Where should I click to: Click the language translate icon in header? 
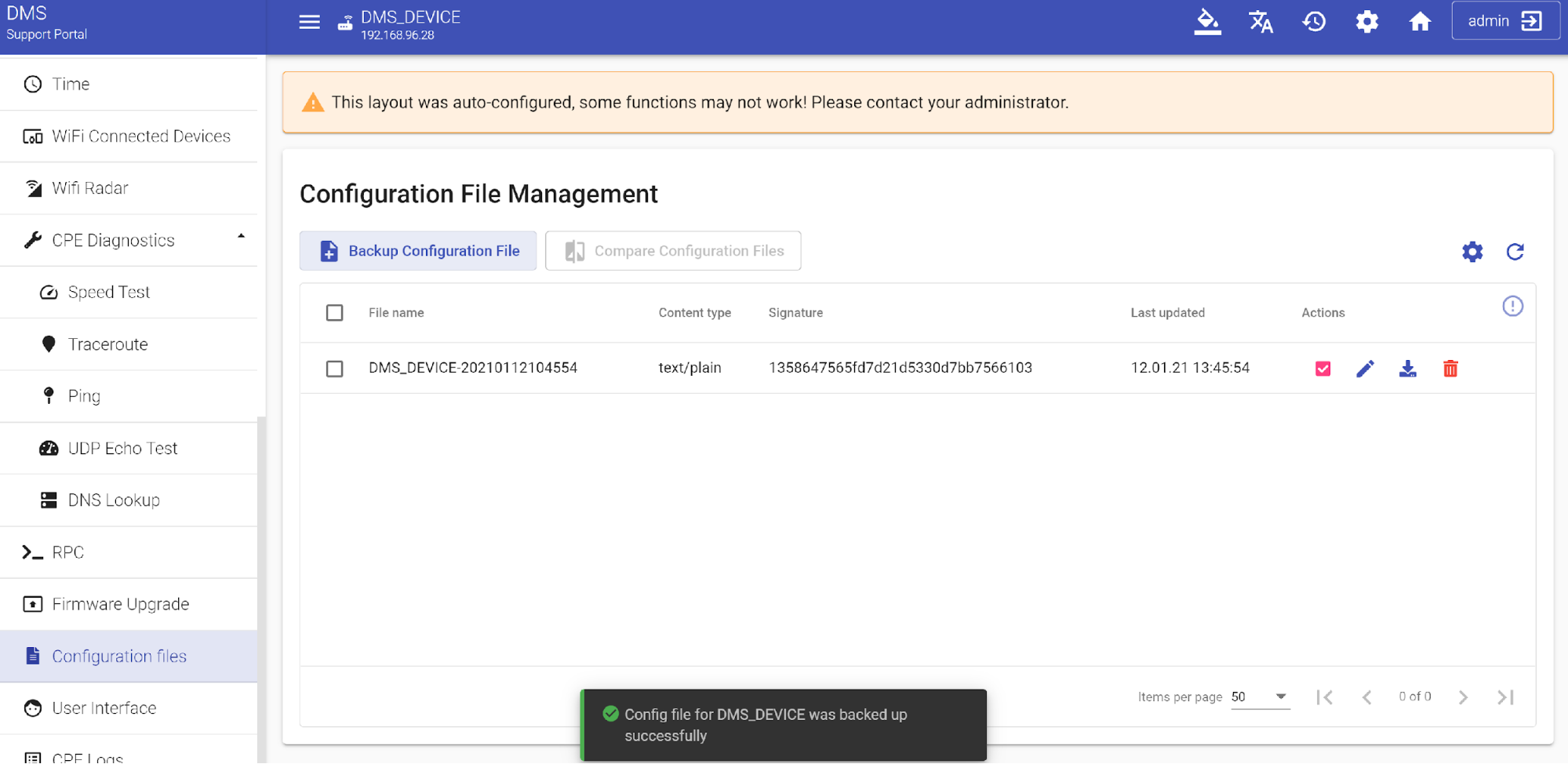tap(1261, 22)
